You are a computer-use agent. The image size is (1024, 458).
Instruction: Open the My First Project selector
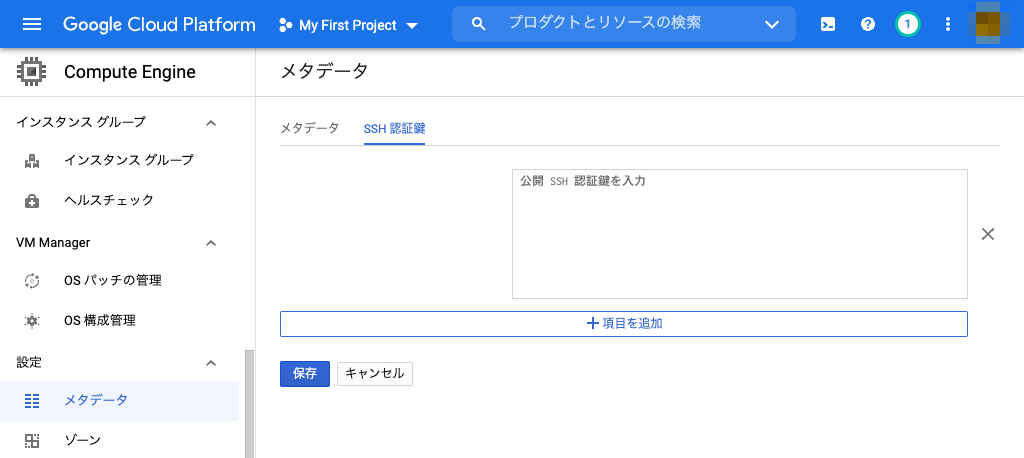pyautogui.click(x=348, y=25)
